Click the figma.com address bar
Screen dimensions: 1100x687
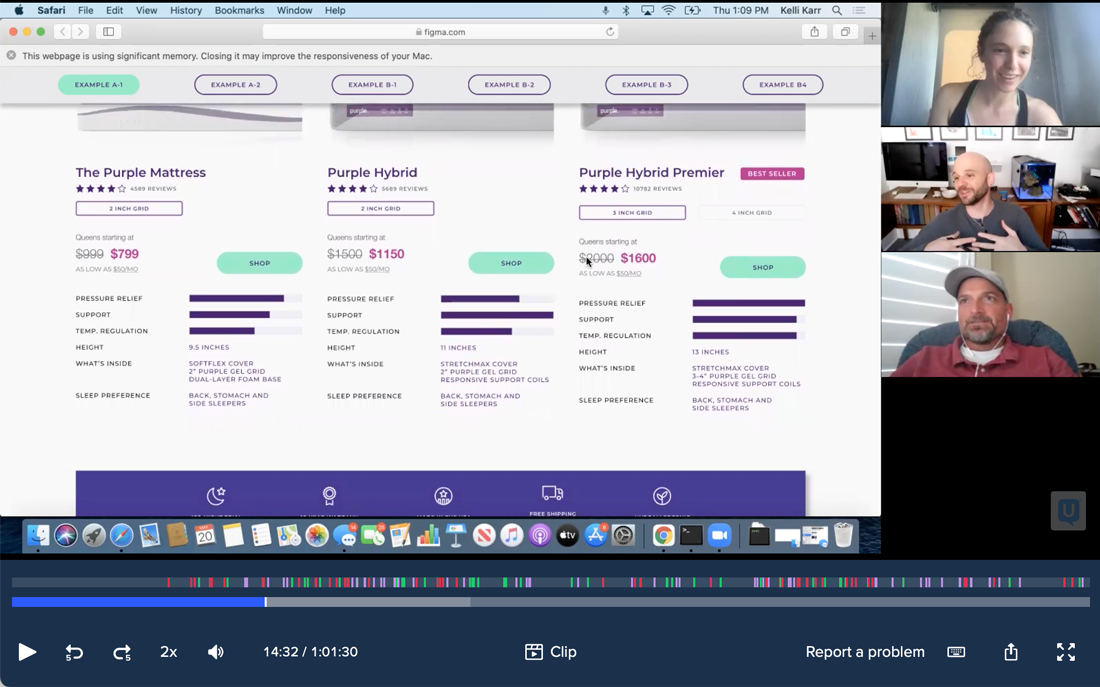point(440,32)
